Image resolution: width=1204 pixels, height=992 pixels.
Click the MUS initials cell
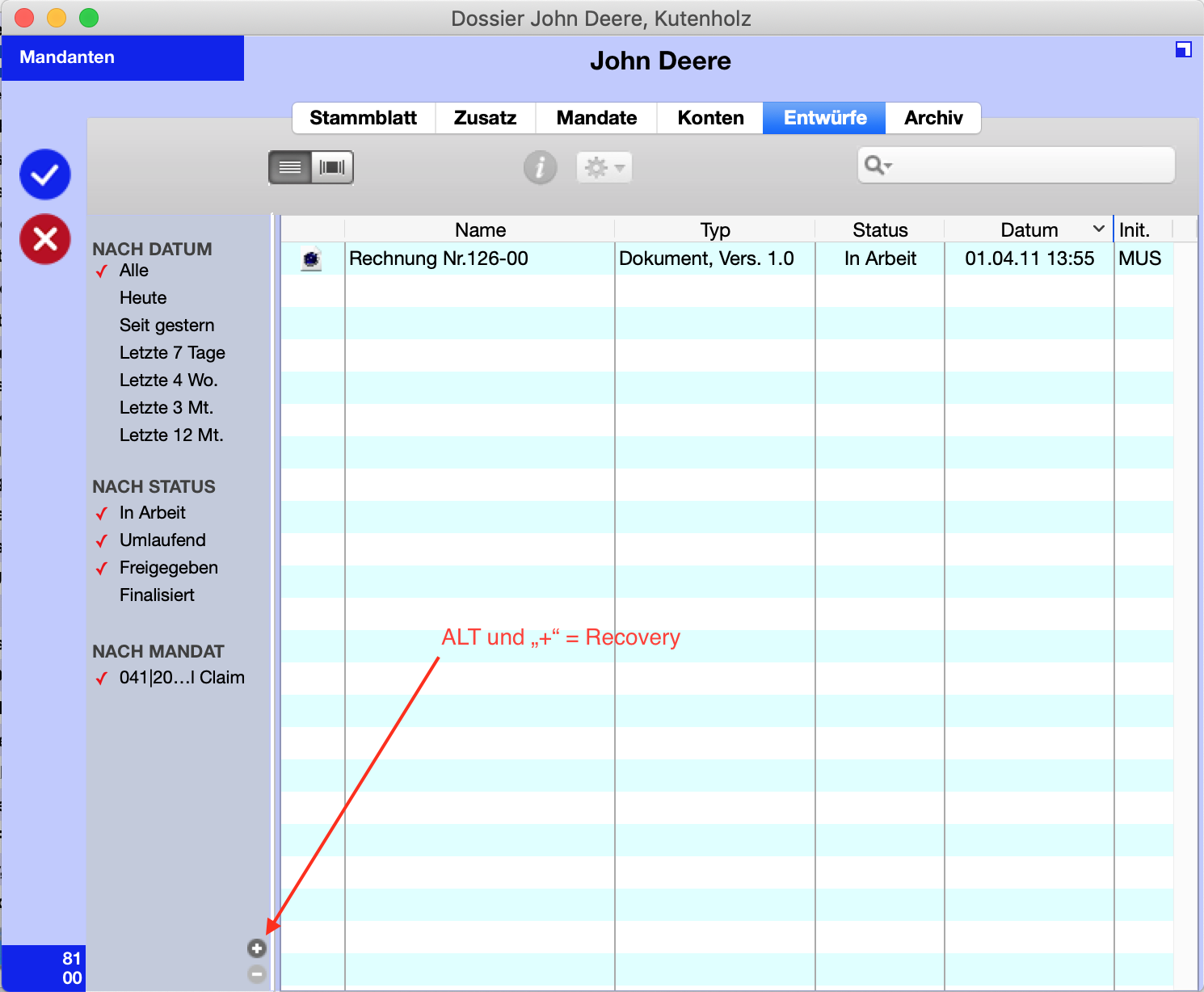coord(1139,259)
